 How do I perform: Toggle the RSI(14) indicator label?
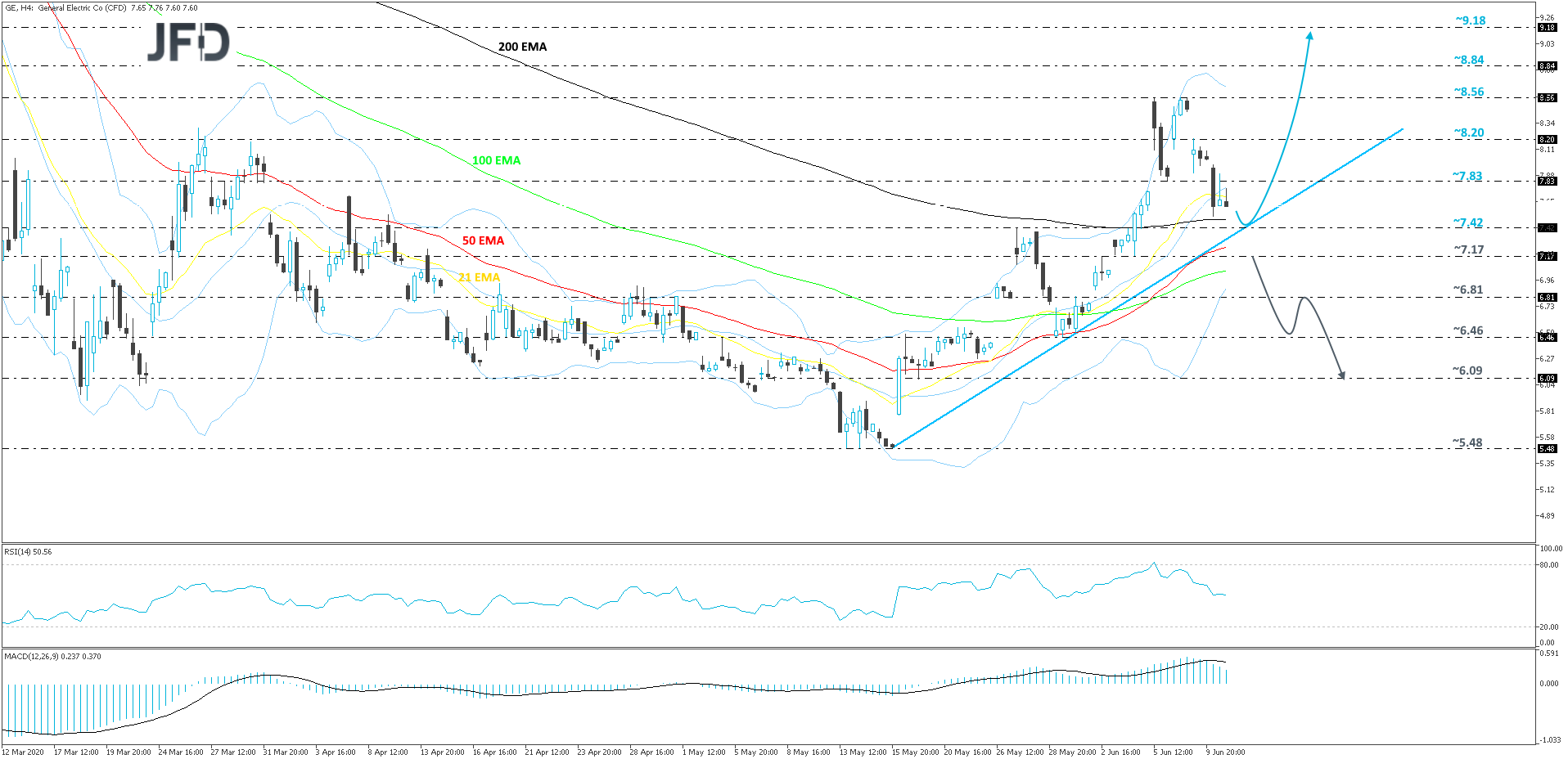(29, 552)
